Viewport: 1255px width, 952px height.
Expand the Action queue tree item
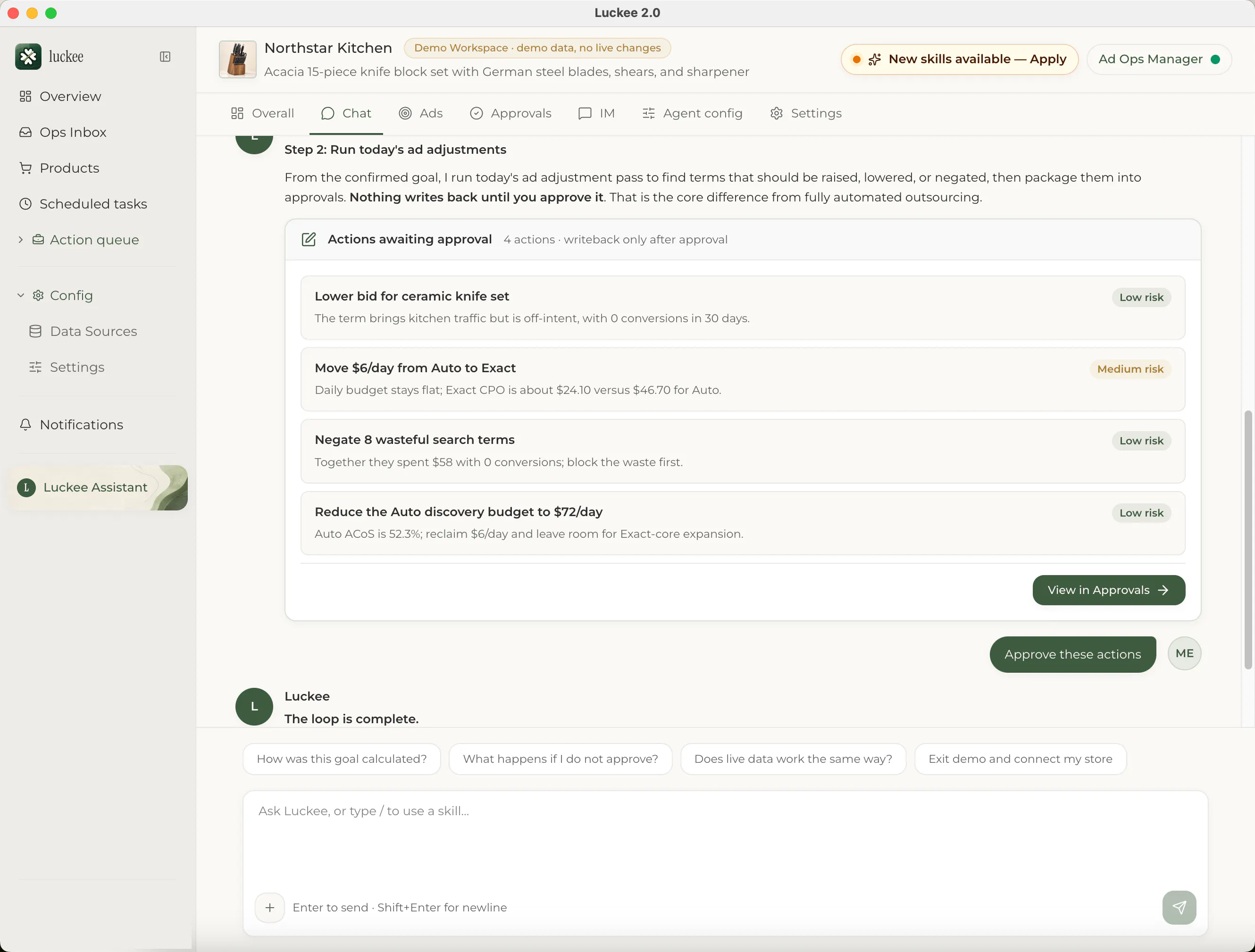21,240
